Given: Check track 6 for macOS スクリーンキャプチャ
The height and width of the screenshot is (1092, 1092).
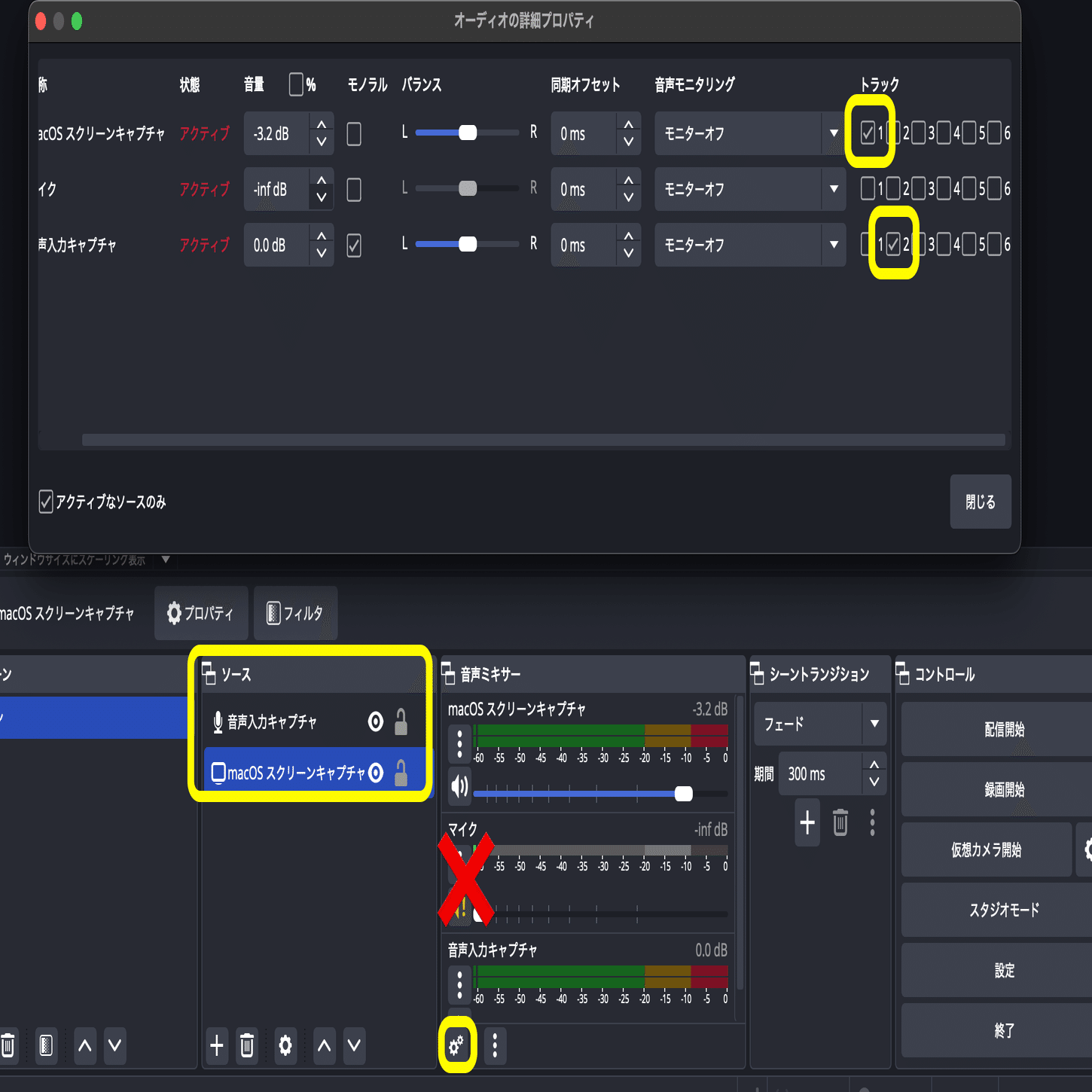Looking at the screenshot, I should (995, 133).
